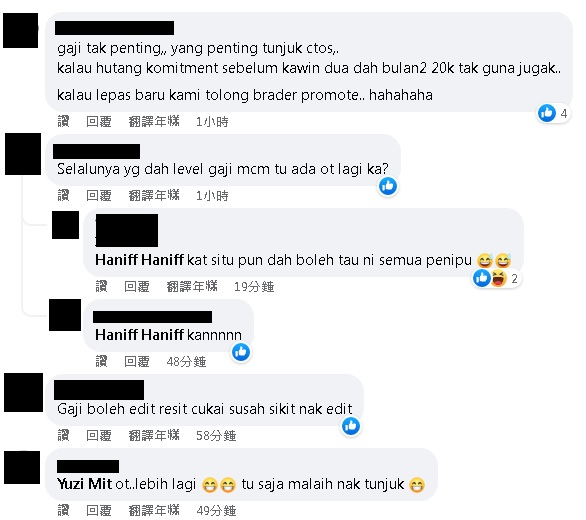Click the avatar of the 'gaji tak penting' commenter

tap(21, 30)
